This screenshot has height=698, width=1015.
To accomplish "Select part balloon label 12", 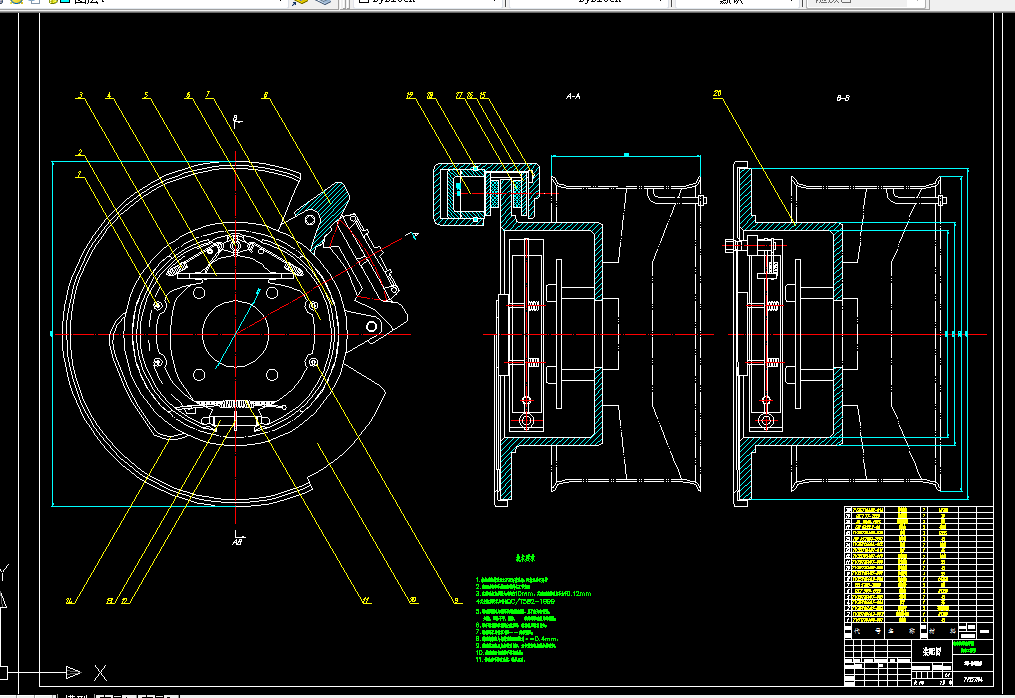I will (125, 601).
